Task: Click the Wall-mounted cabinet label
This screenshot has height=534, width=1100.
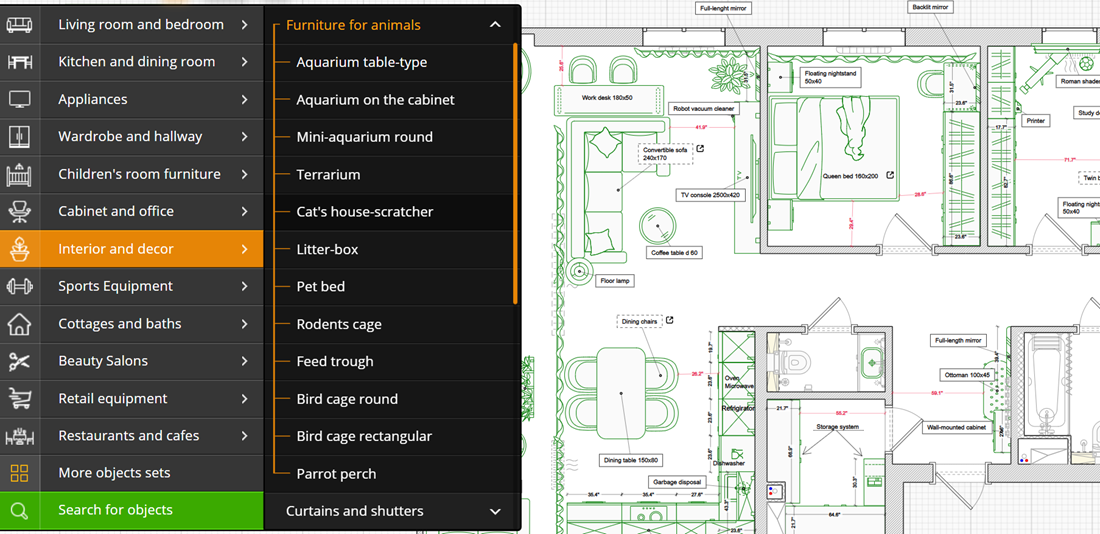Action: click(x=956, y=427)
